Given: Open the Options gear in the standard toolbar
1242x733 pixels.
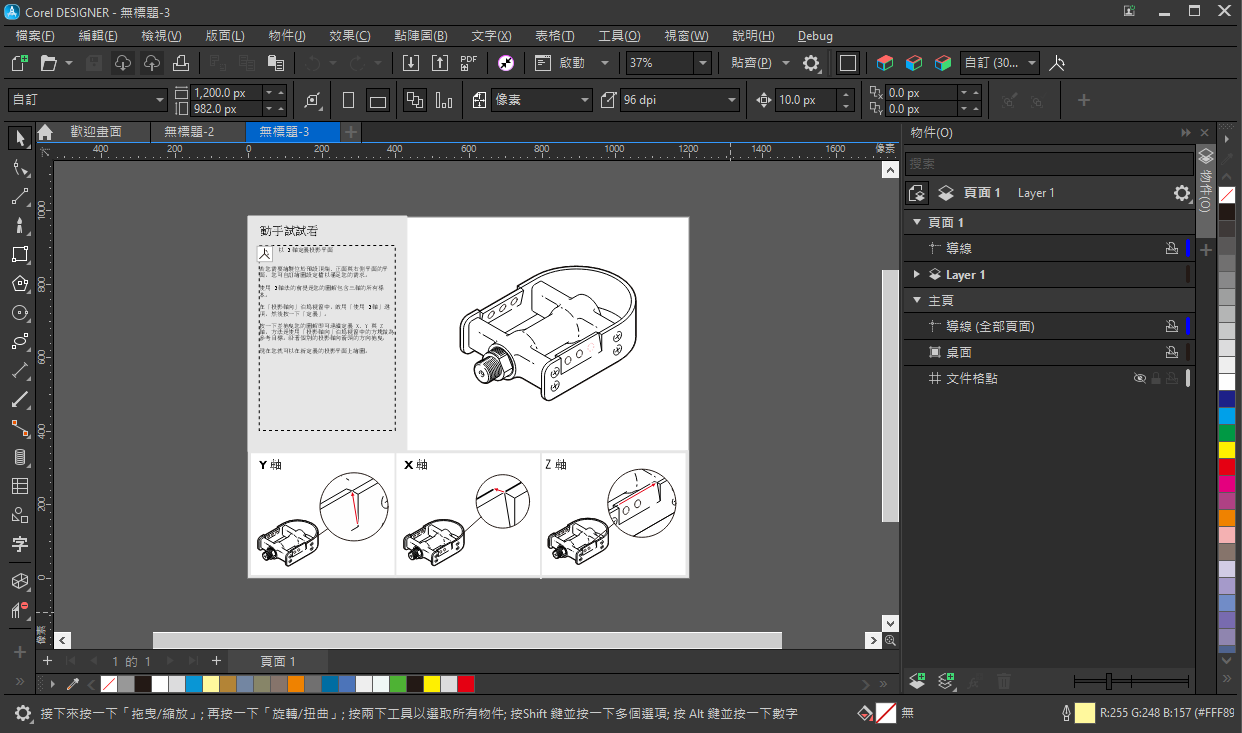Looking at the screenshot, I should coord(811,63).
